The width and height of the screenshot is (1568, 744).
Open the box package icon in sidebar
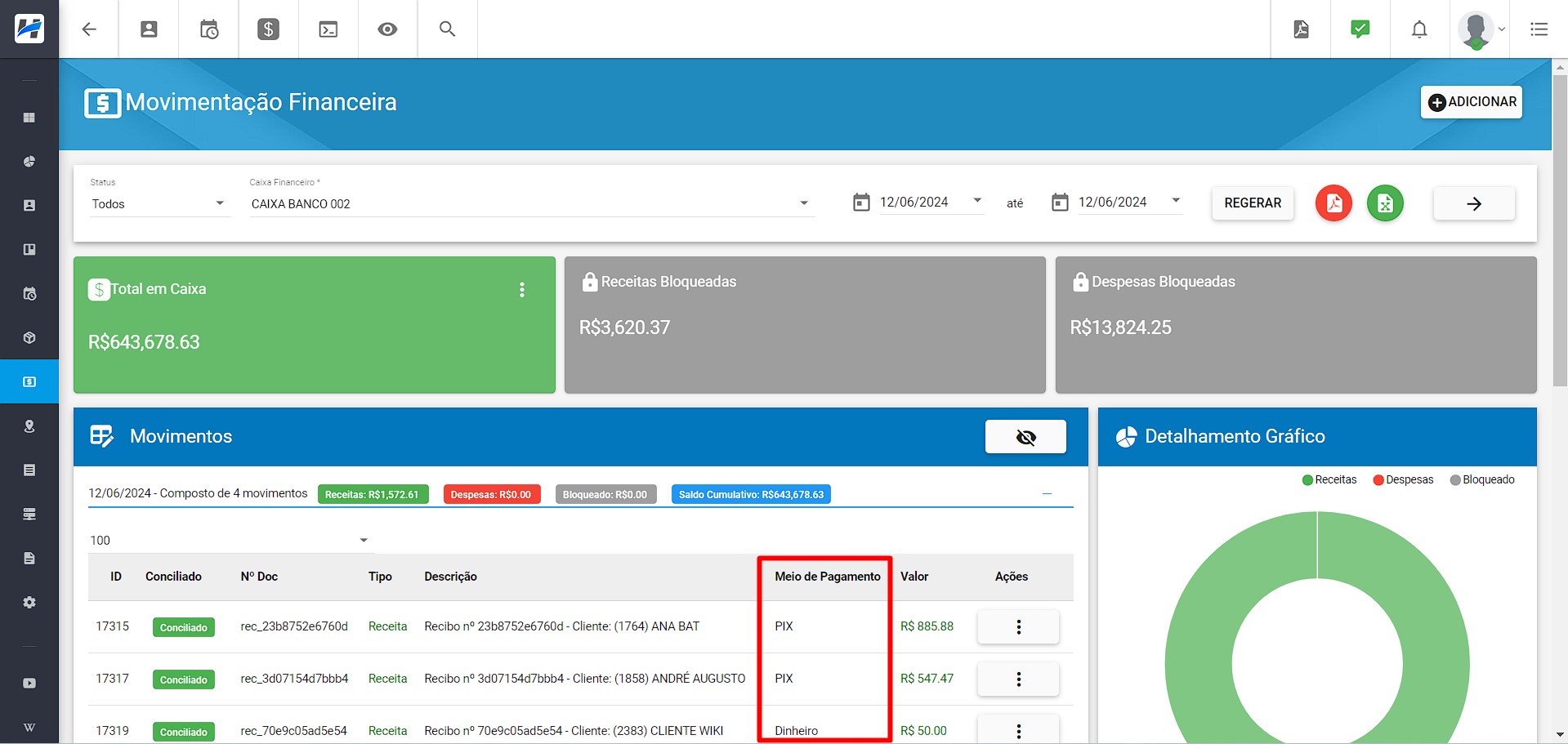[29, 338]
